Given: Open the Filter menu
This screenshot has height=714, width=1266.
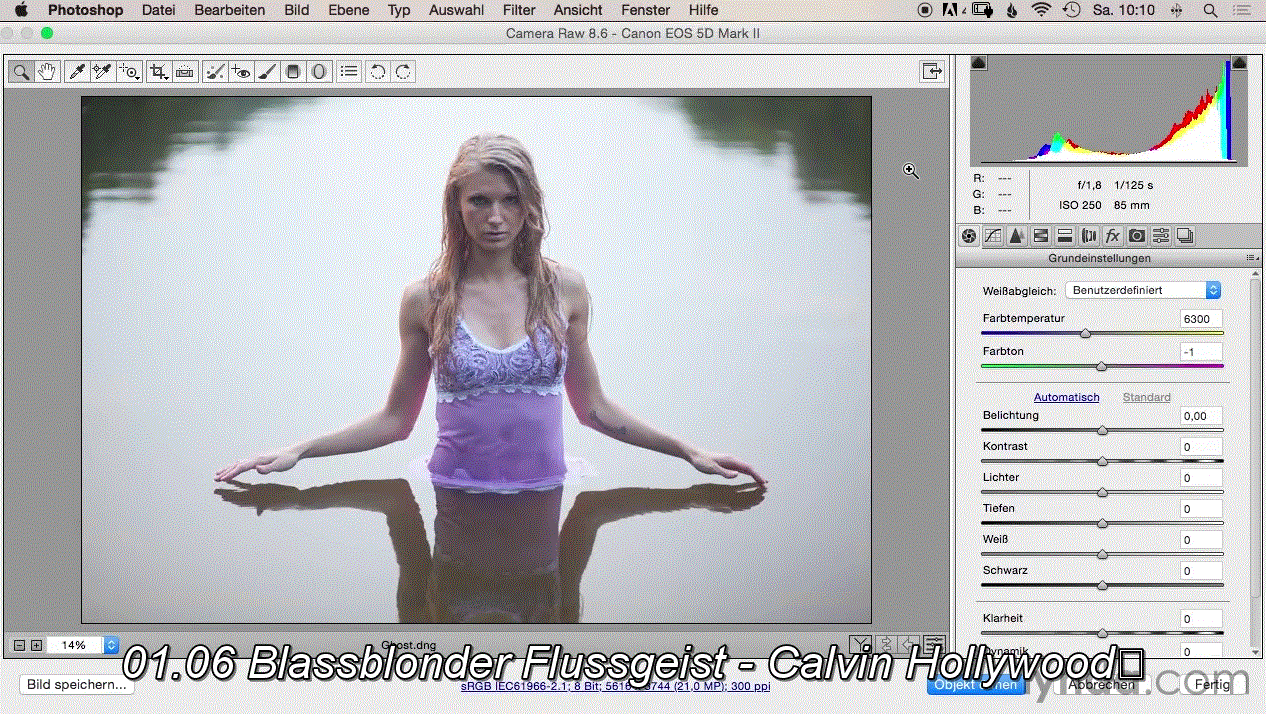Looking at the screenshot, I should (x=519, y=10).
